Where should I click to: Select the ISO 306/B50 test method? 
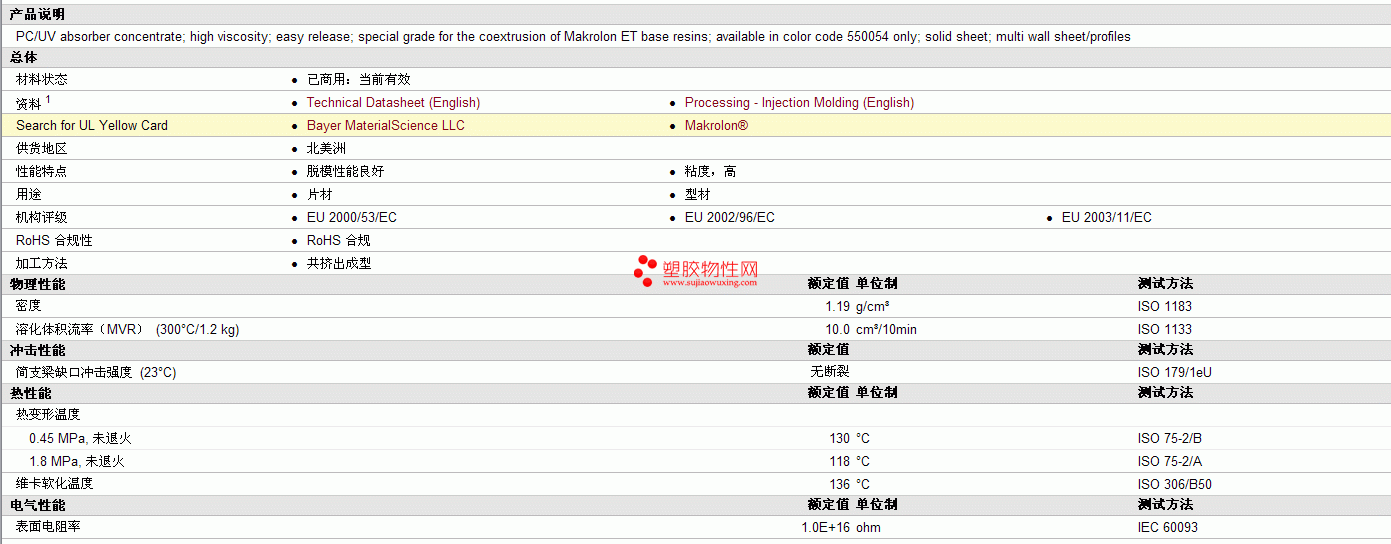click(1175, 484)
